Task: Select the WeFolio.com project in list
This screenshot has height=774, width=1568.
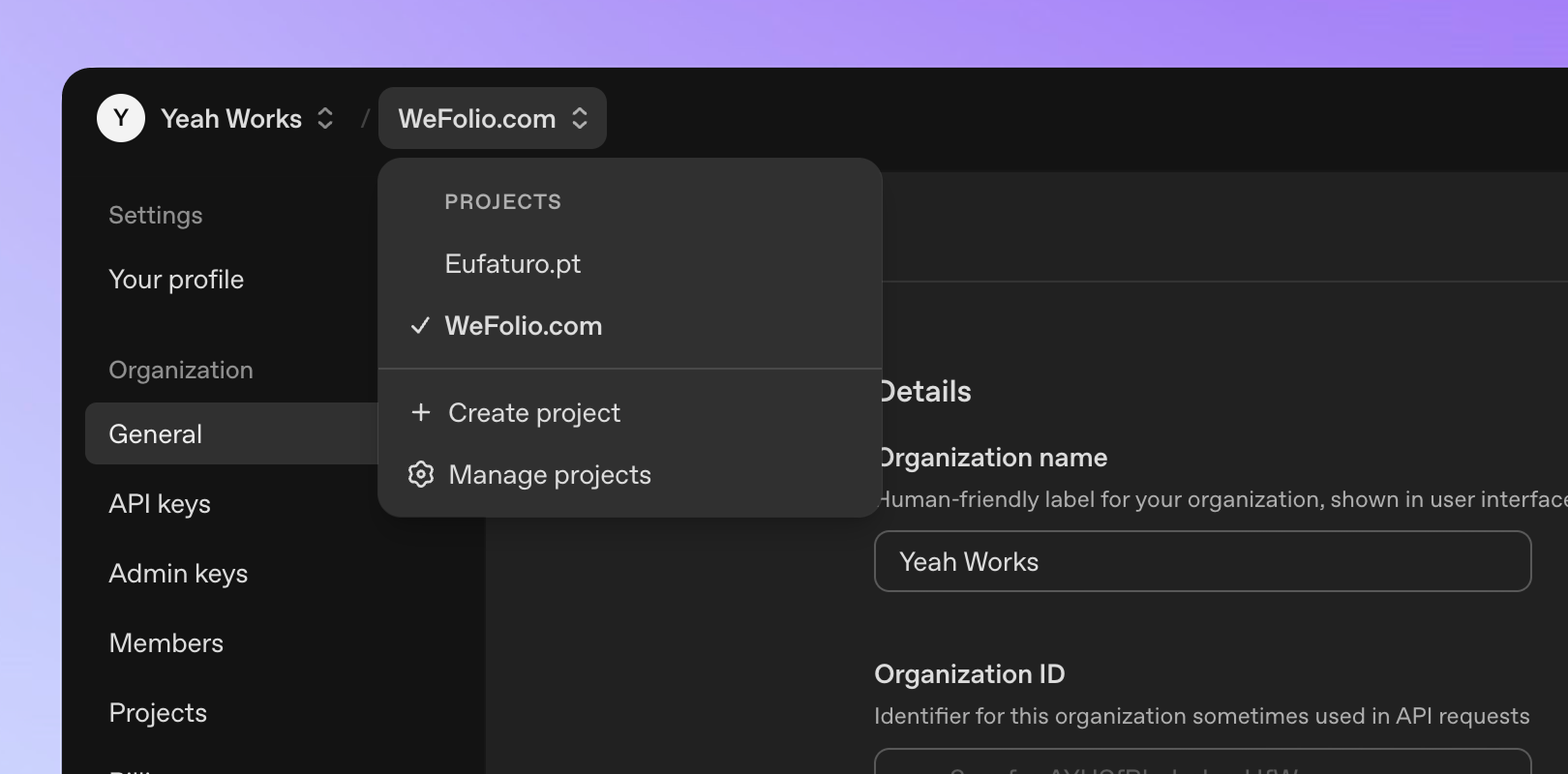Action: click(524, 326)
